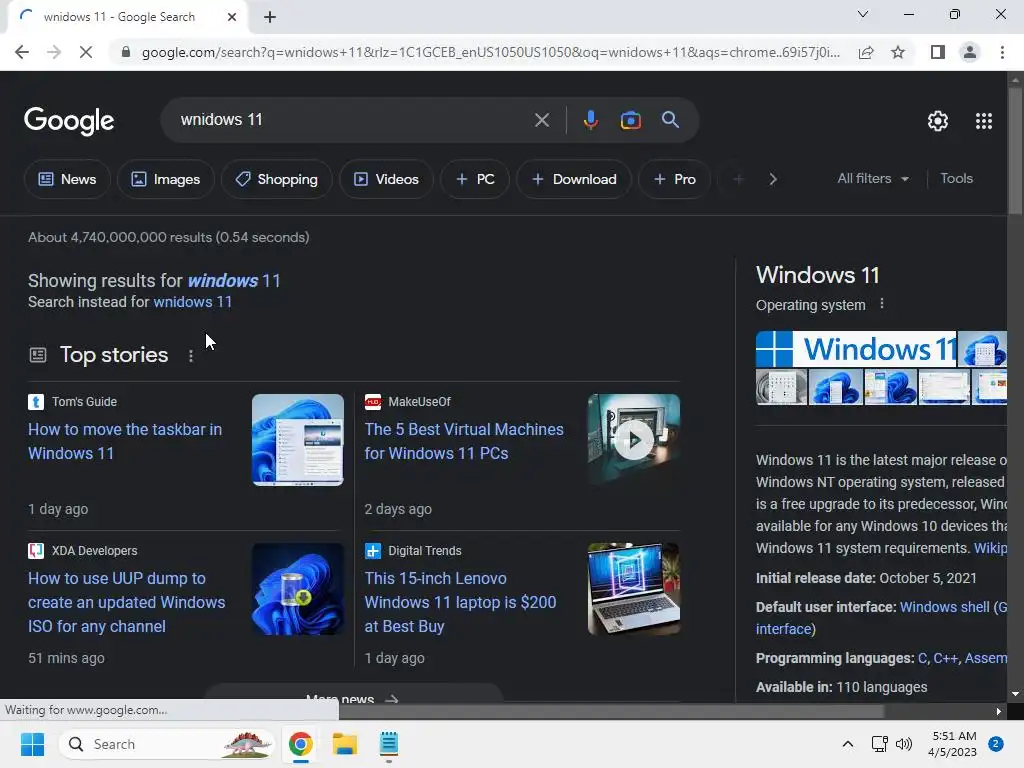The image size is (1024, 768).
Task: Open the search Tools options
Action: (956, 178)
